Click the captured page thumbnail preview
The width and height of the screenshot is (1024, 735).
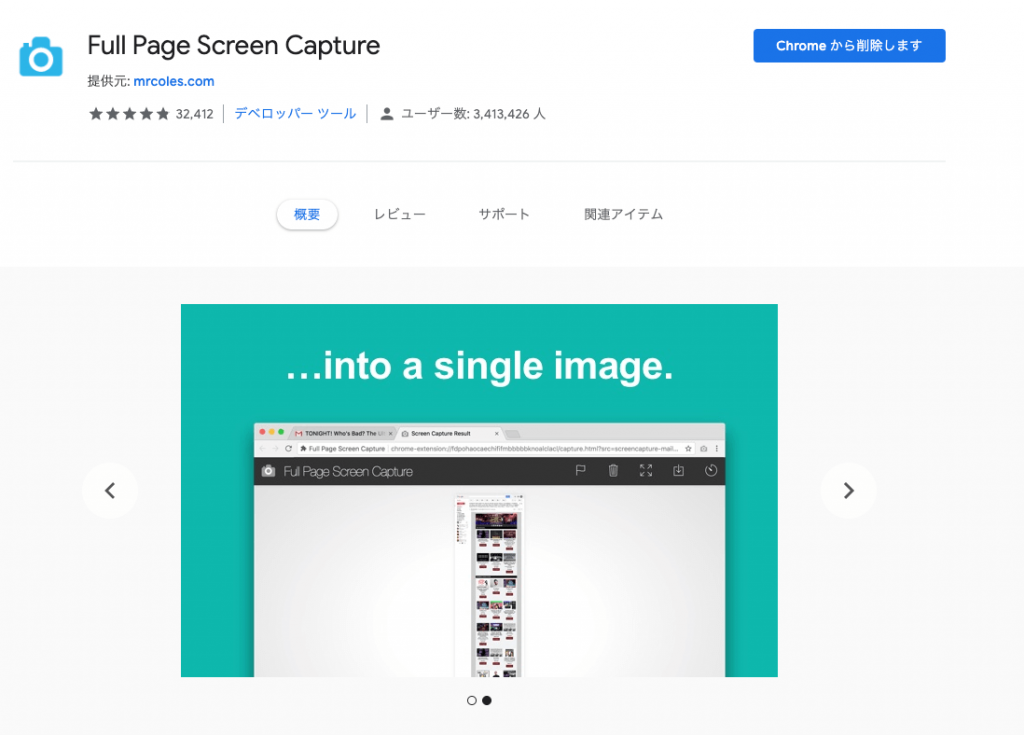489,585
